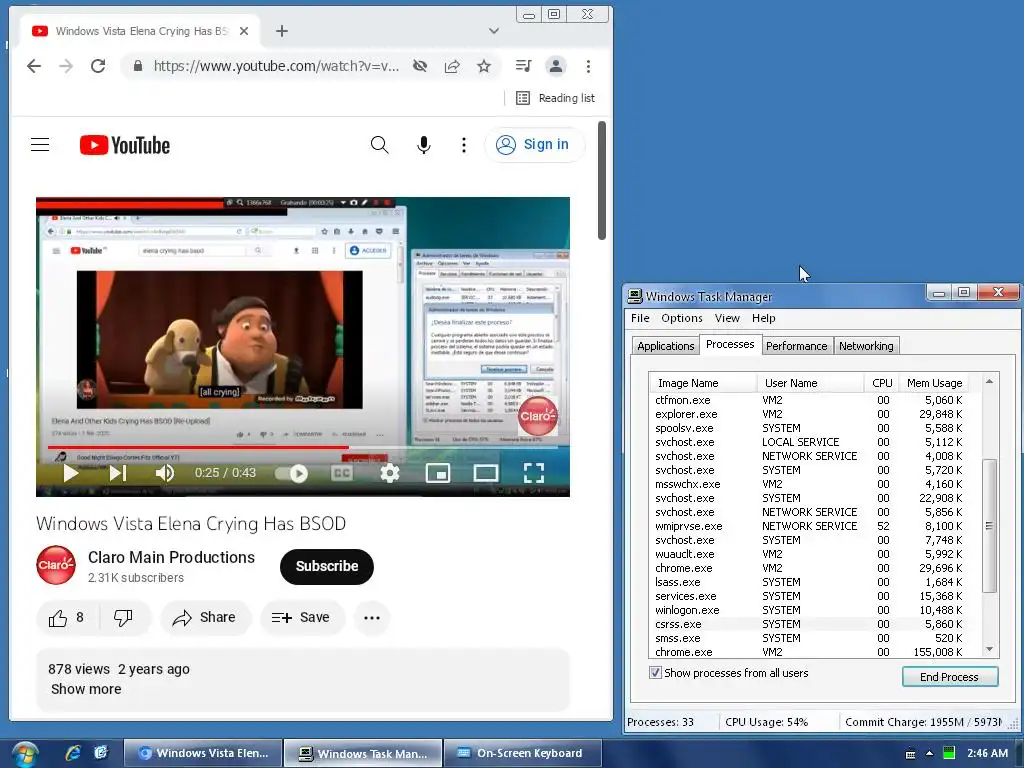Screen dimensions: 1024x768
Task: Search with voice microphone icon
Action: click(424, 144)
